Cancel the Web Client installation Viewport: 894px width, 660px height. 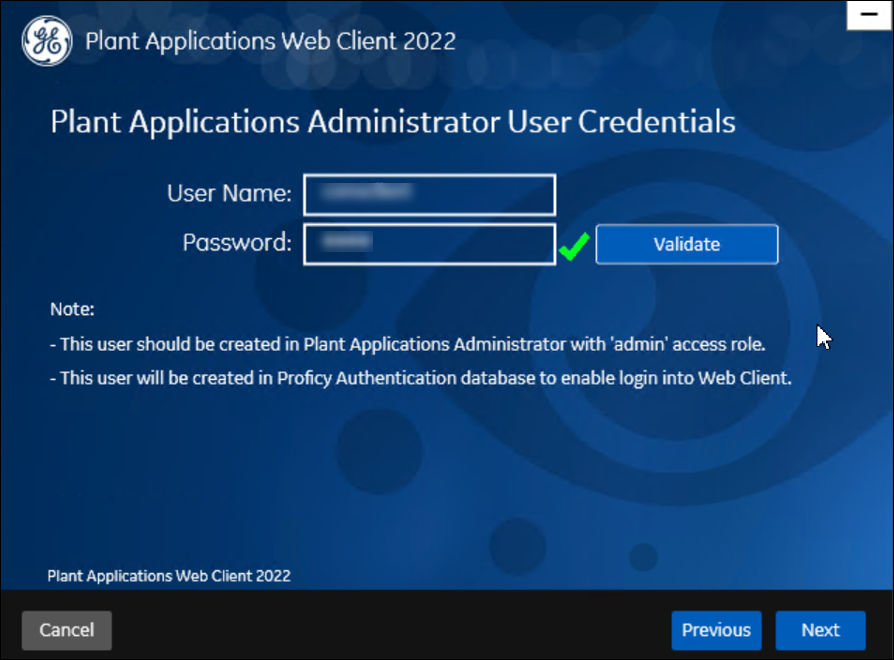pyautogui.click(x=67, y=630)
